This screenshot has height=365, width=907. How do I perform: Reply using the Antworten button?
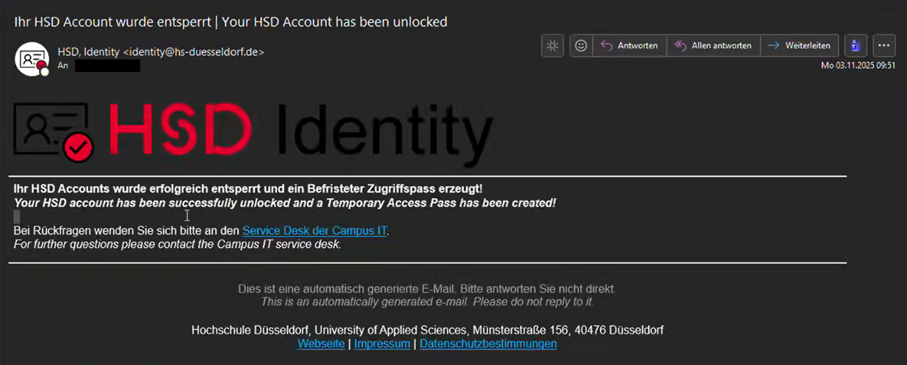[x=629, y=46]
